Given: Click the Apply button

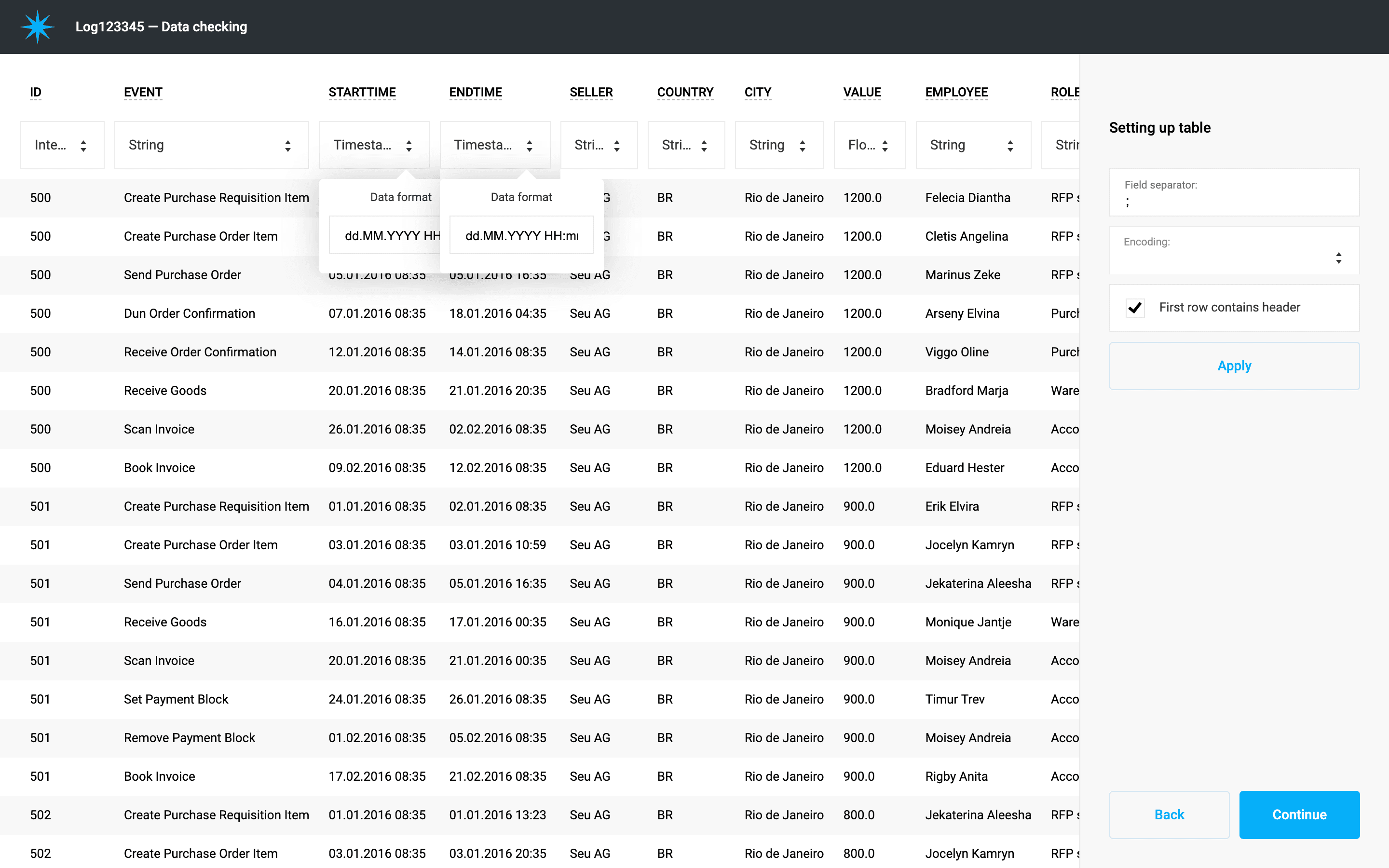Looking at the screenshot, I should click(1234, 366).
